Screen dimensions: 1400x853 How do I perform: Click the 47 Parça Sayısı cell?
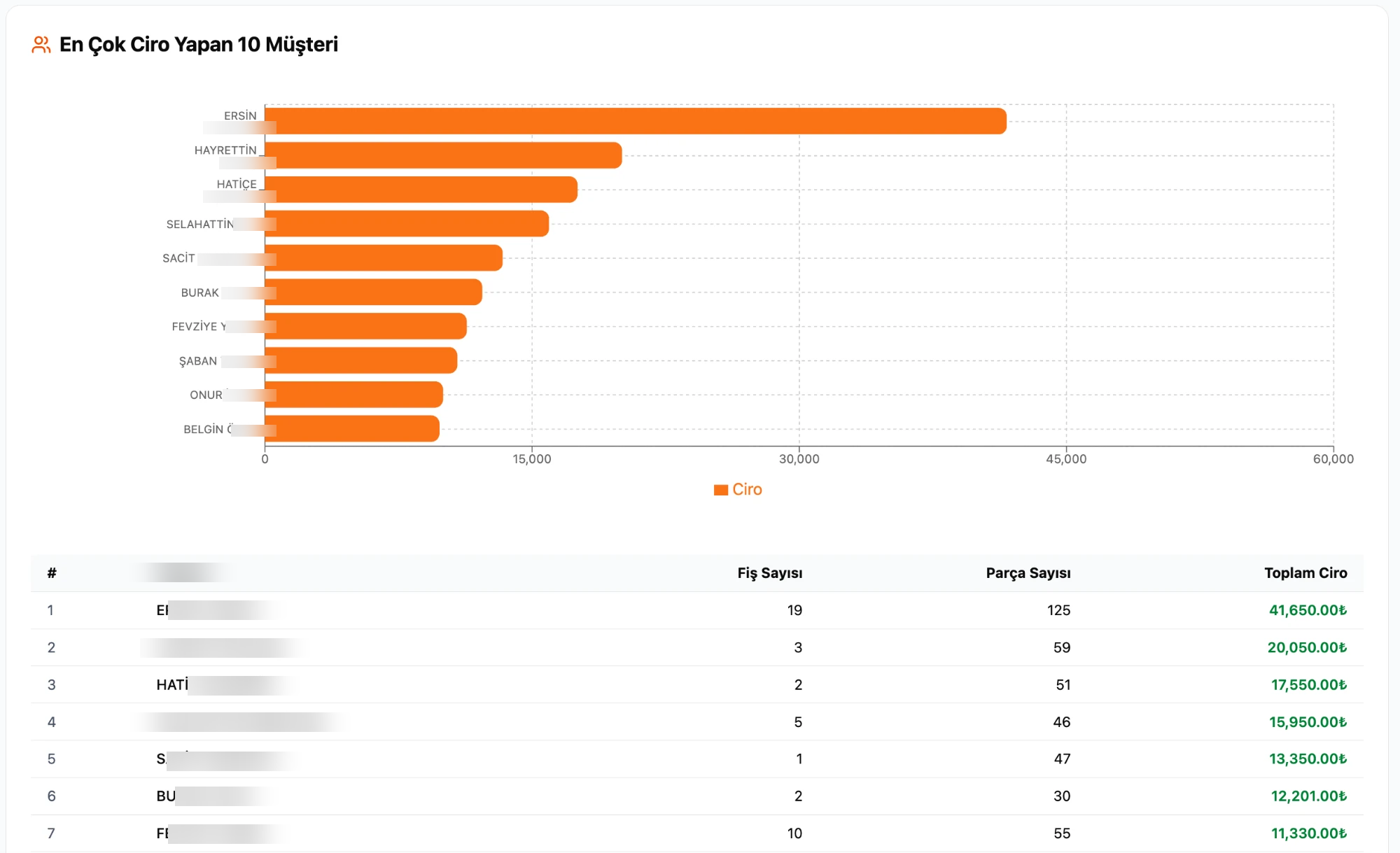(1062, 759)
